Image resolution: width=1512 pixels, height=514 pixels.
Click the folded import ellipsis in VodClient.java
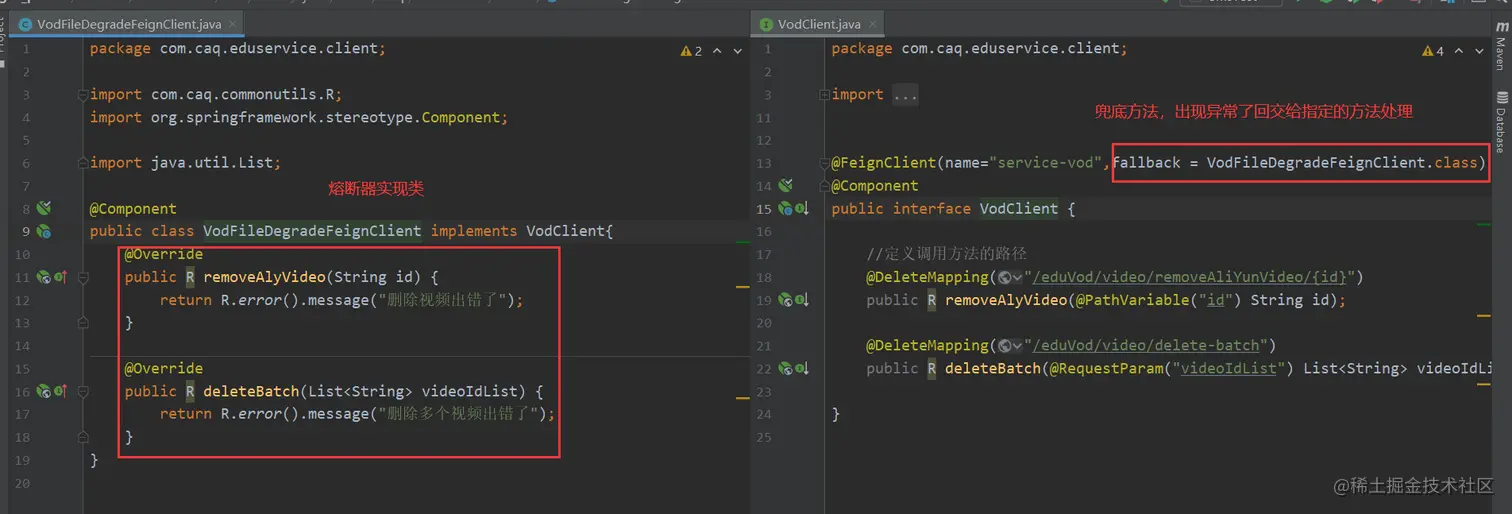pos(904,95)
